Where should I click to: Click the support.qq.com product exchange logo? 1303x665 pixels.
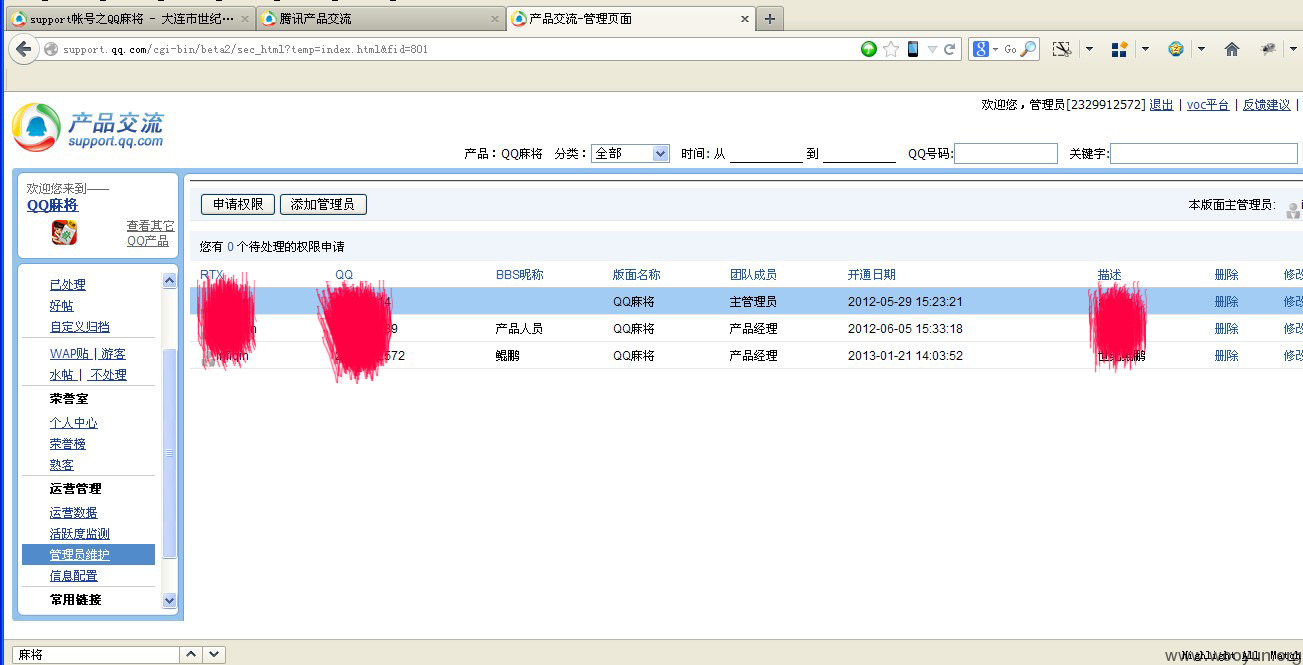88,127
